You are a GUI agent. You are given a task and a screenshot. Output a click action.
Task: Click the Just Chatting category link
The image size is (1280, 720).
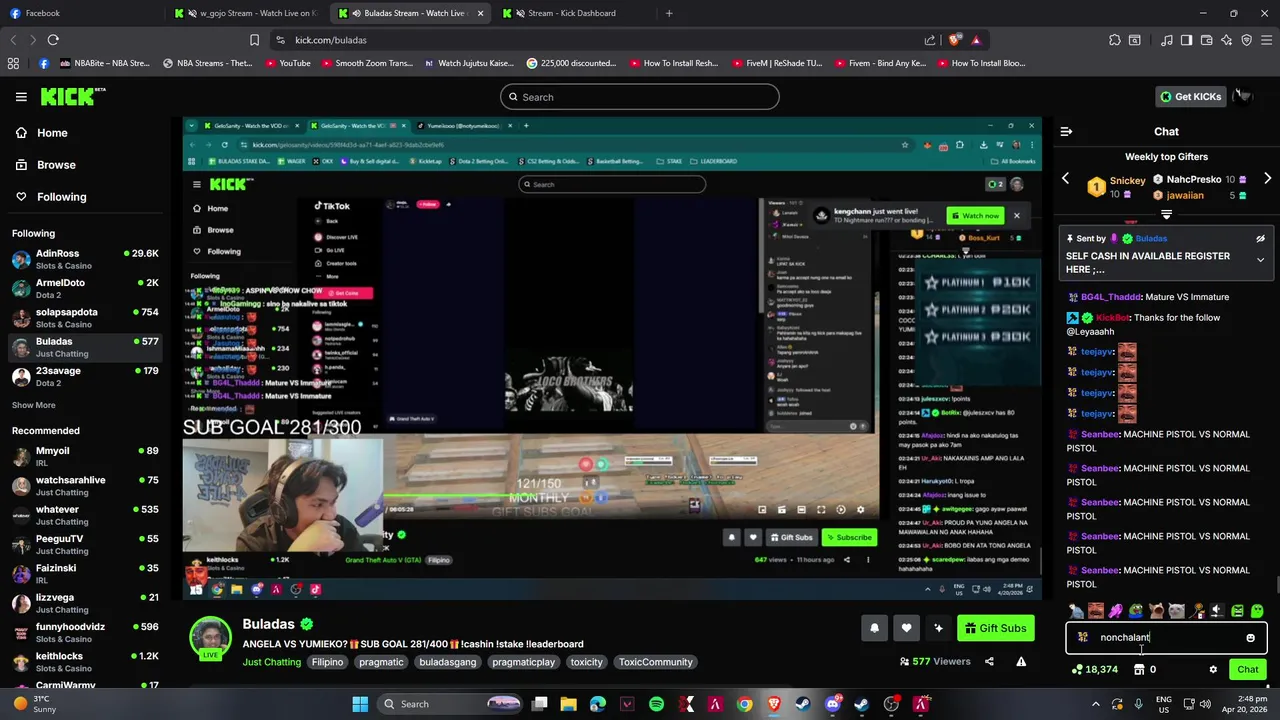[x=271, y=662]
